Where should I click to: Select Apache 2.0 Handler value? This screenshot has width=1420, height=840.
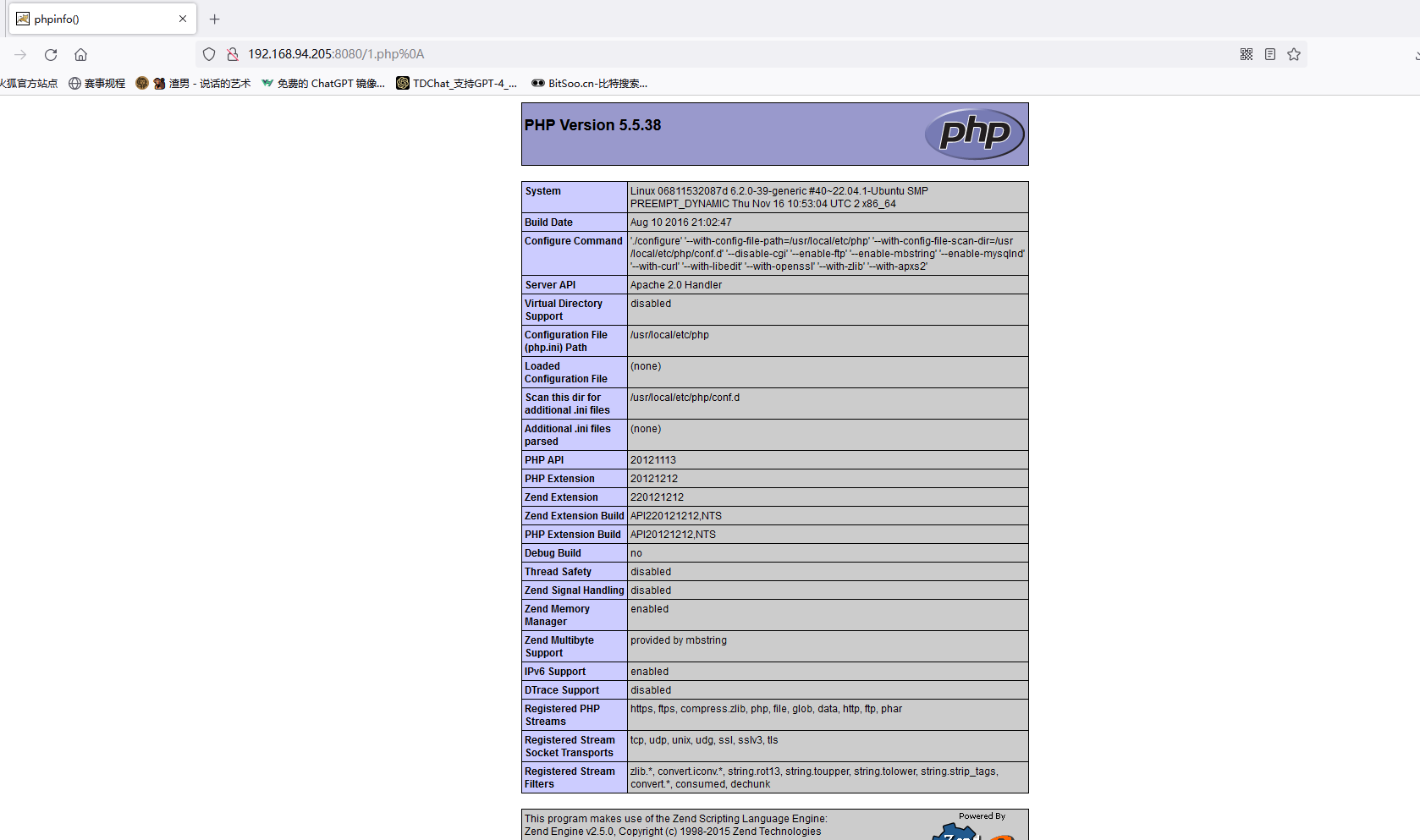(x=676, y=285)
